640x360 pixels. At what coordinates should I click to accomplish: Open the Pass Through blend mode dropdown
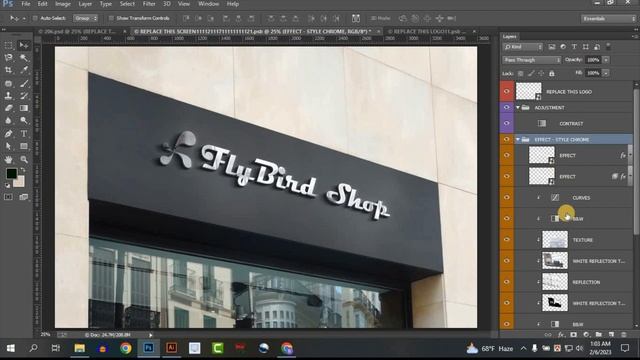[532, 60]
